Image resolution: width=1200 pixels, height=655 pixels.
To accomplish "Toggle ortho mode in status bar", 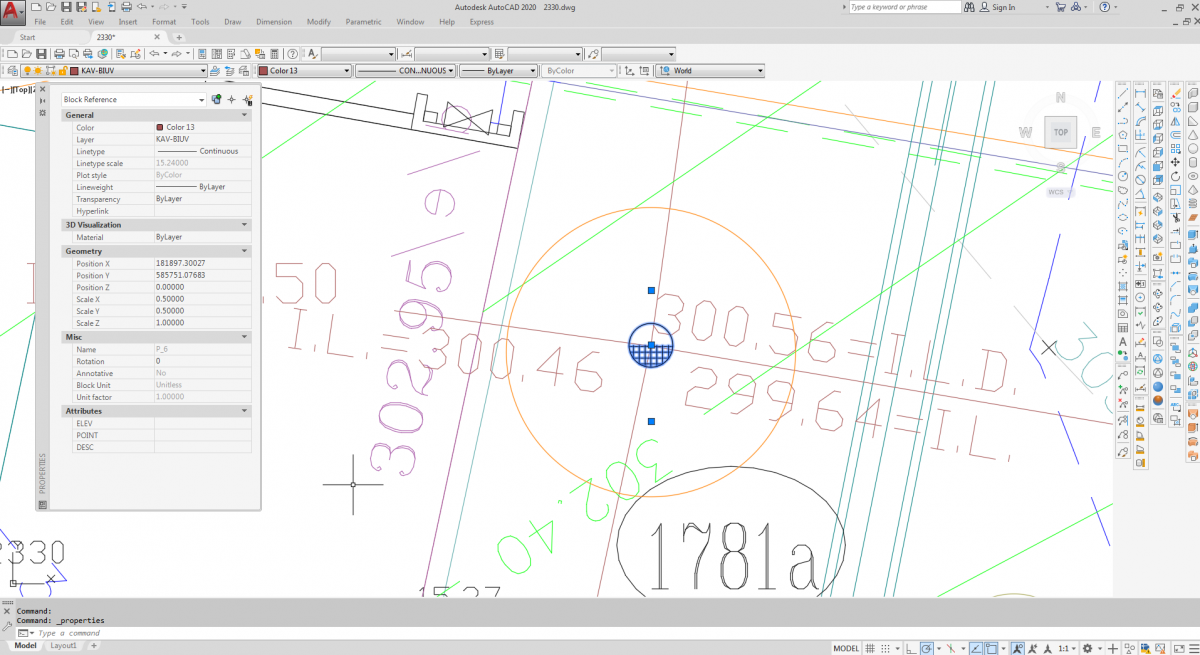I will click(x=911, y=647).
